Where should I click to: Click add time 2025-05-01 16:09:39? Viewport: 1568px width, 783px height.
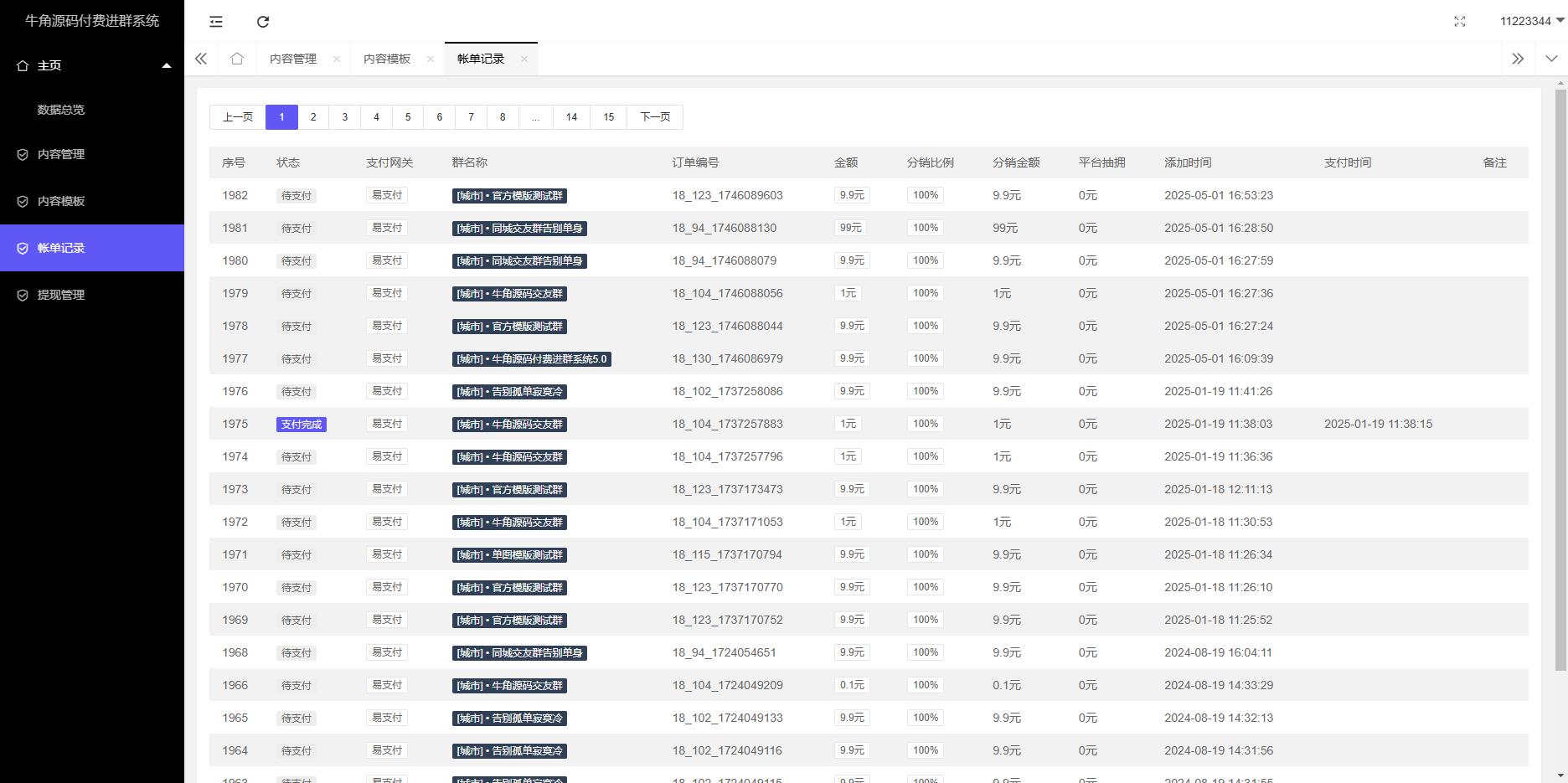1219,358
